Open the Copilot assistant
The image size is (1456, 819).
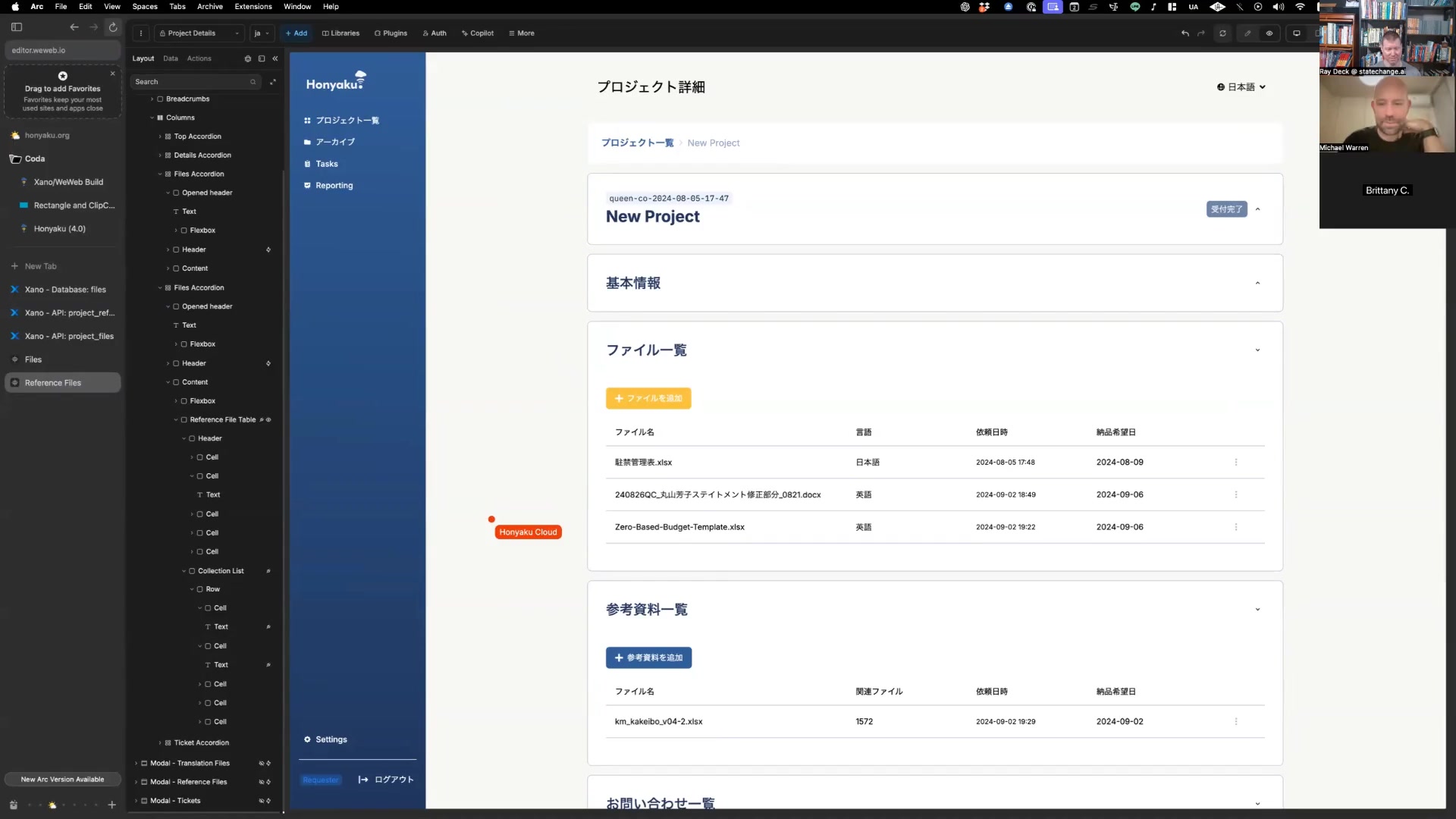[x=477, y=33]
